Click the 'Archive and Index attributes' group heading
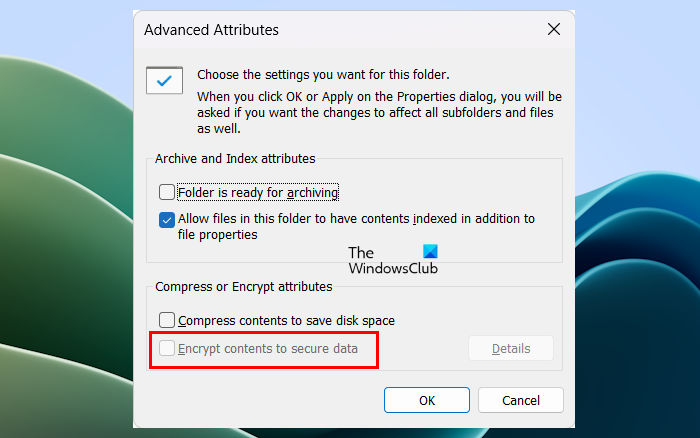Viewport: 700px width, 438px height. (x=235, y=159)
